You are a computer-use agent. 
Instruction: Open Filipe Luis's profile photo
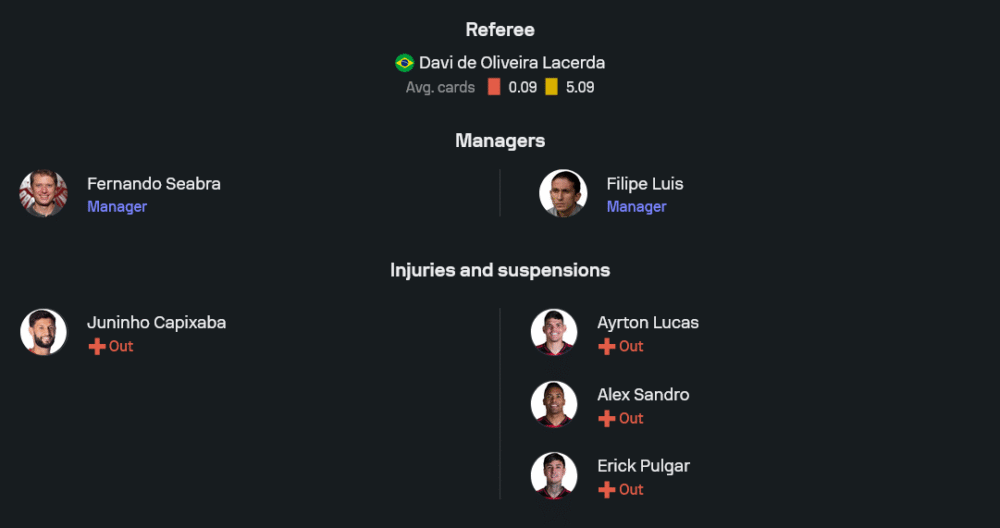(x=563, y=193)
